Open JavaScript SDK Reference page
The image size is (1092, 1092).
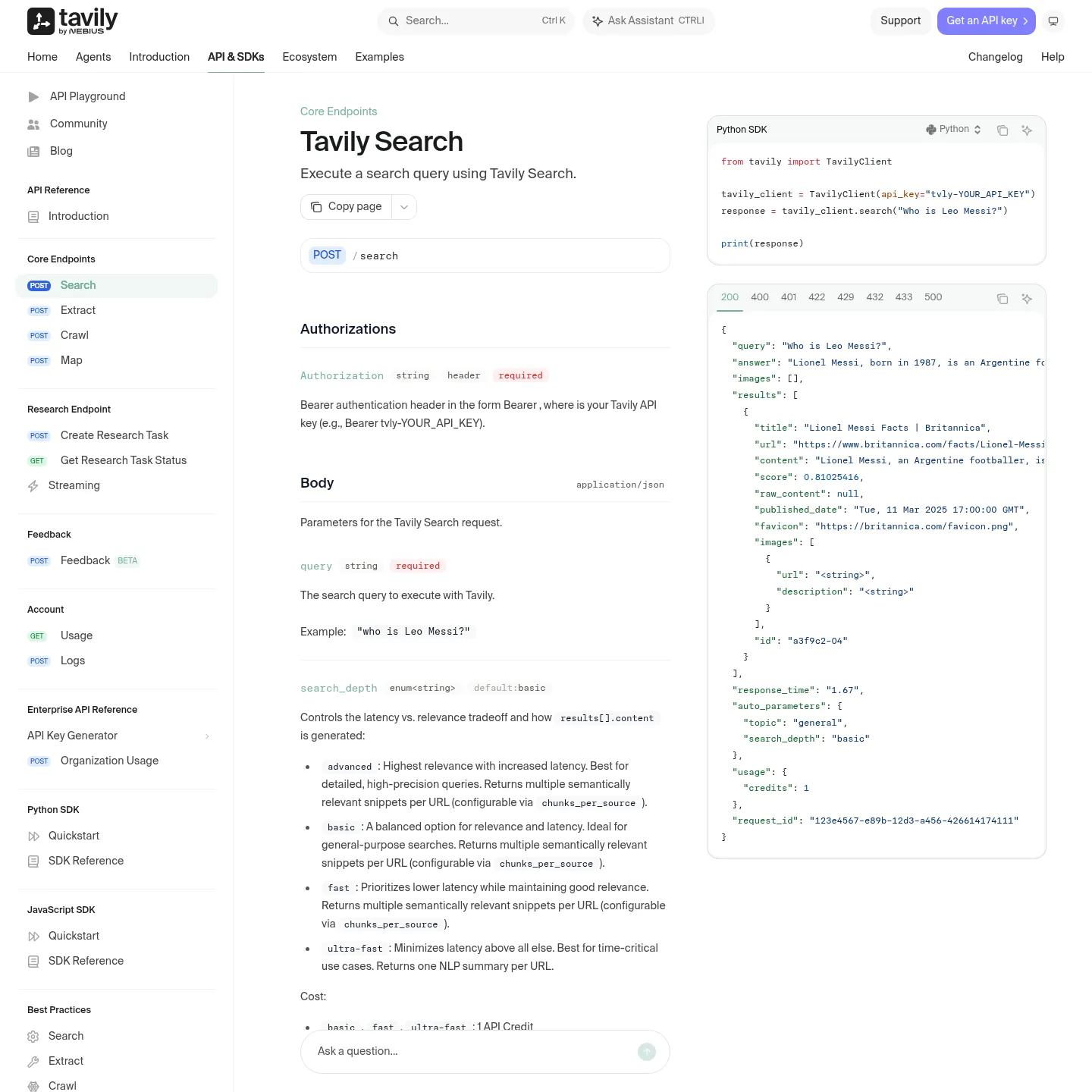(x=116, y=961)
